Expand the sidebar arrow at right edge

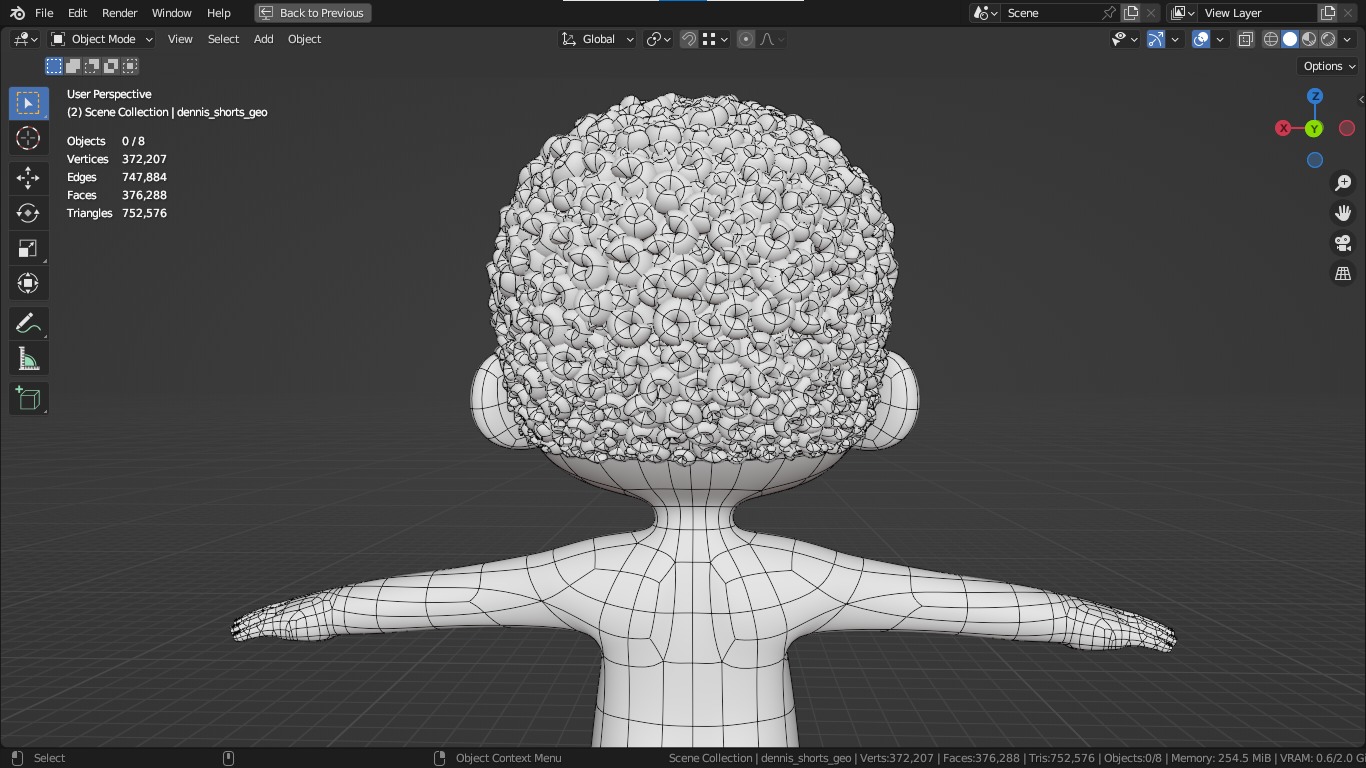coord(1361,99)
